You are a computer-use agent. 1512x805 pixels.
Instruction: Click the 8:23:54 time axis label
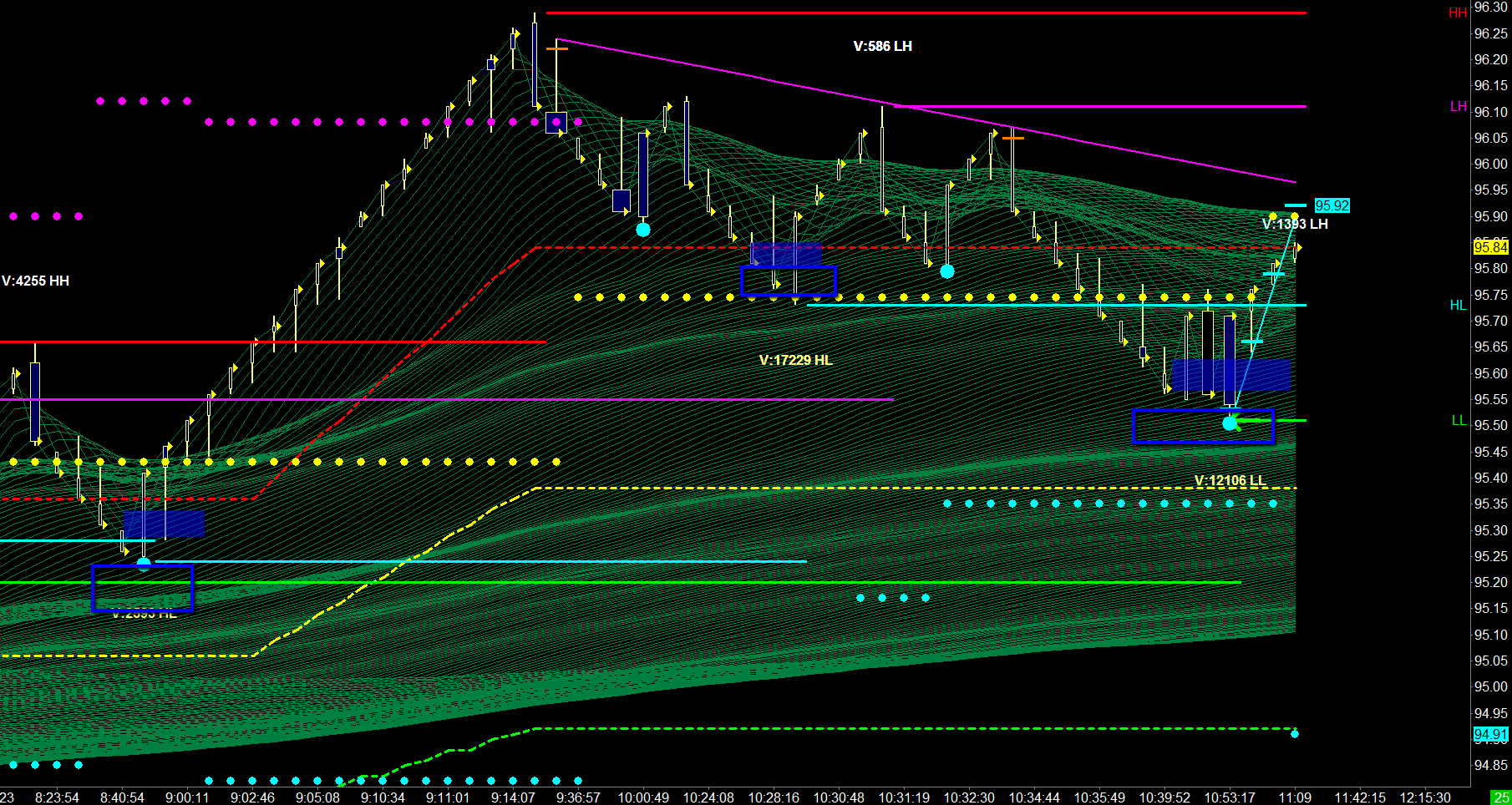coord(58,797)
